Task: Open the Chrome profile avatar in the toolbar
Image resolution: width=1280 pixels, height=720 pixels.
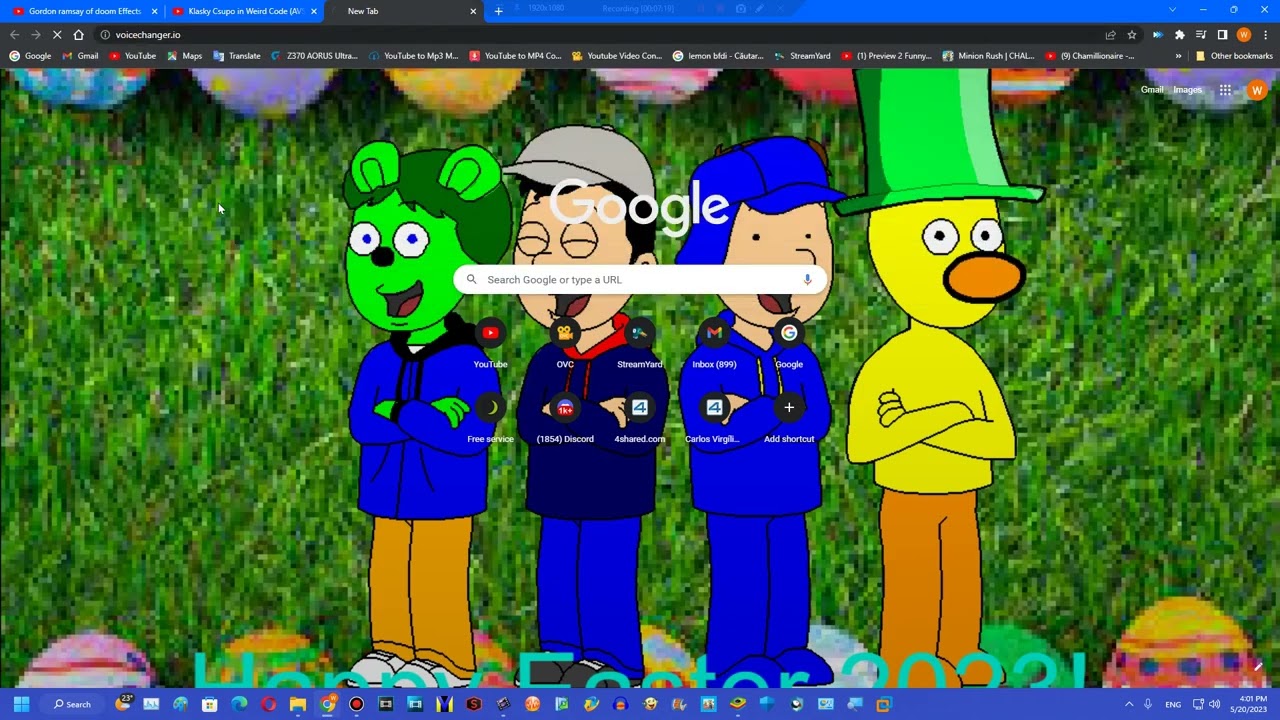Action: point(1244,34)
